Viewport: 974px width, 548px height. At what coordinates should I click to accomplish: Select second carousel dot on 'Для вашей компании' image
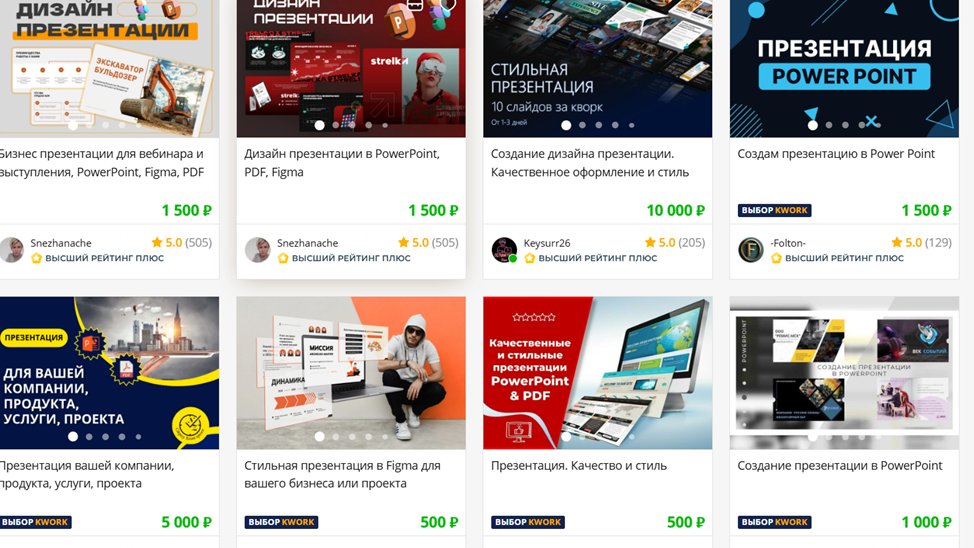click(89, 437)
